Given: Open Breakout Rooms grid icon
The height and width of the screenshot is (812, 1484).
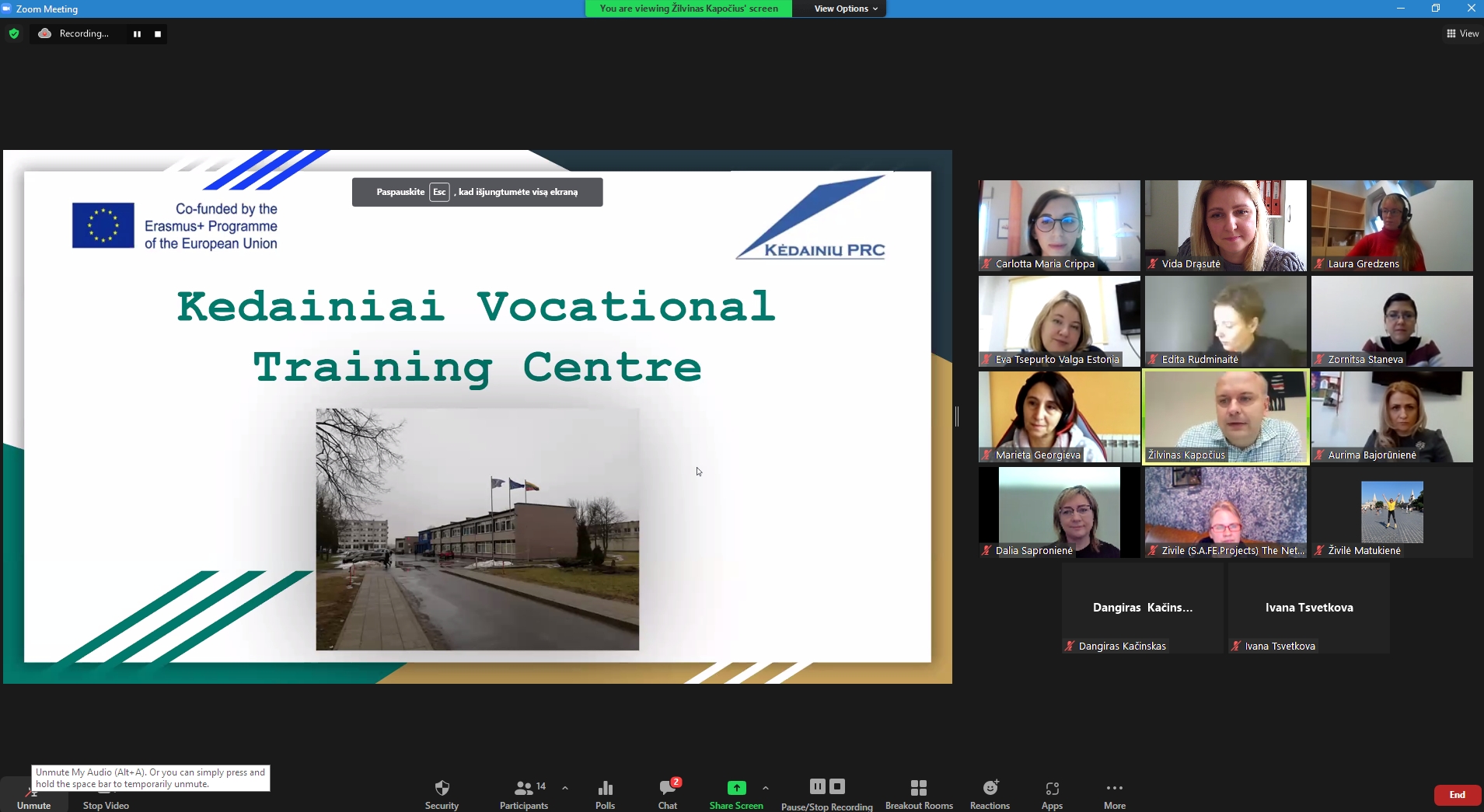Looking at the screenshot, I should point(919,788).
